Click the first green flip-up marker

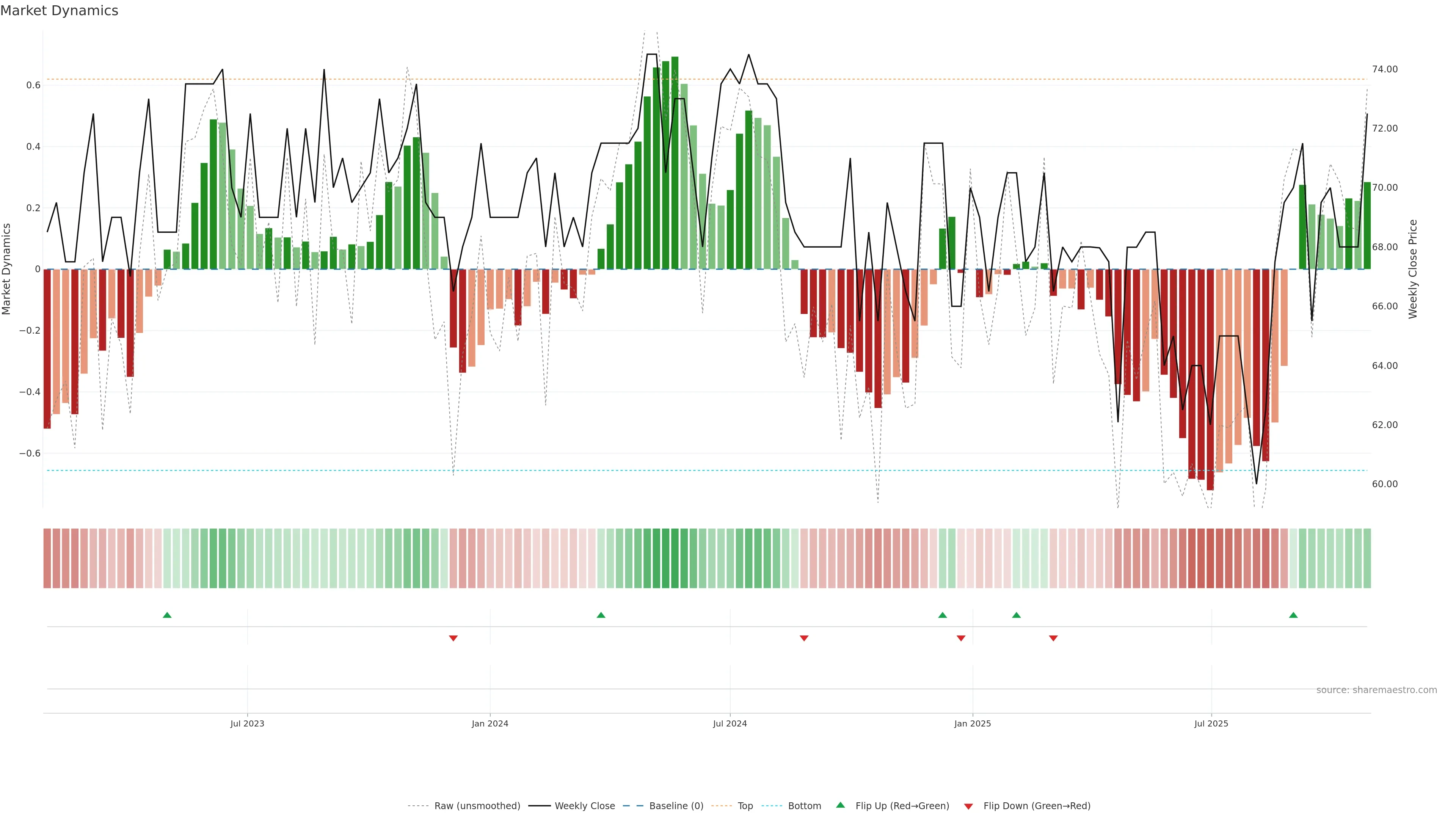167,615
